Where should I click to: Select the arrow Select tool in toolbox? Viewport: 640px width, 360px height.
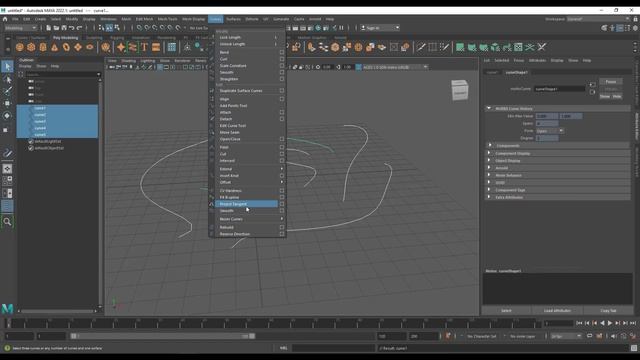pos(7,67)
